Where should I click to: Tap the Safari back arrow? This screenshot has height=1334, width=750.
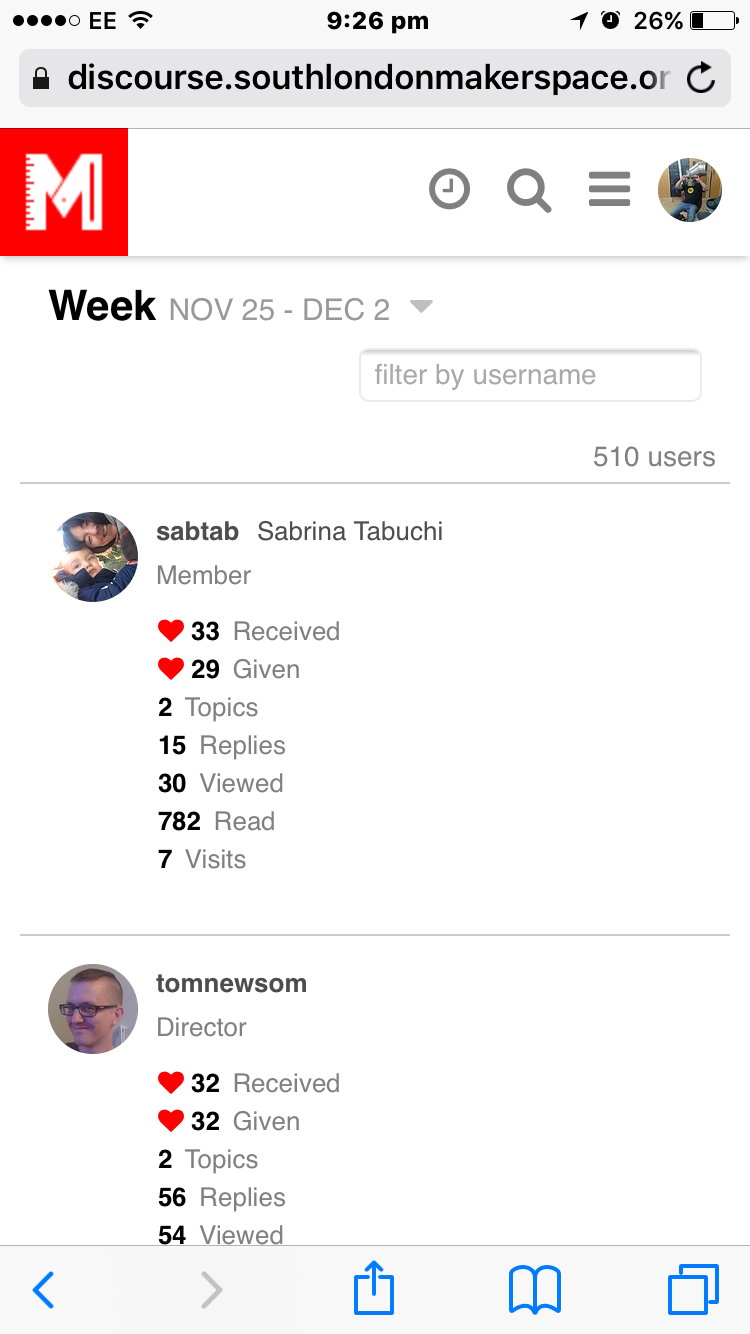click(x=43, y=1290)
